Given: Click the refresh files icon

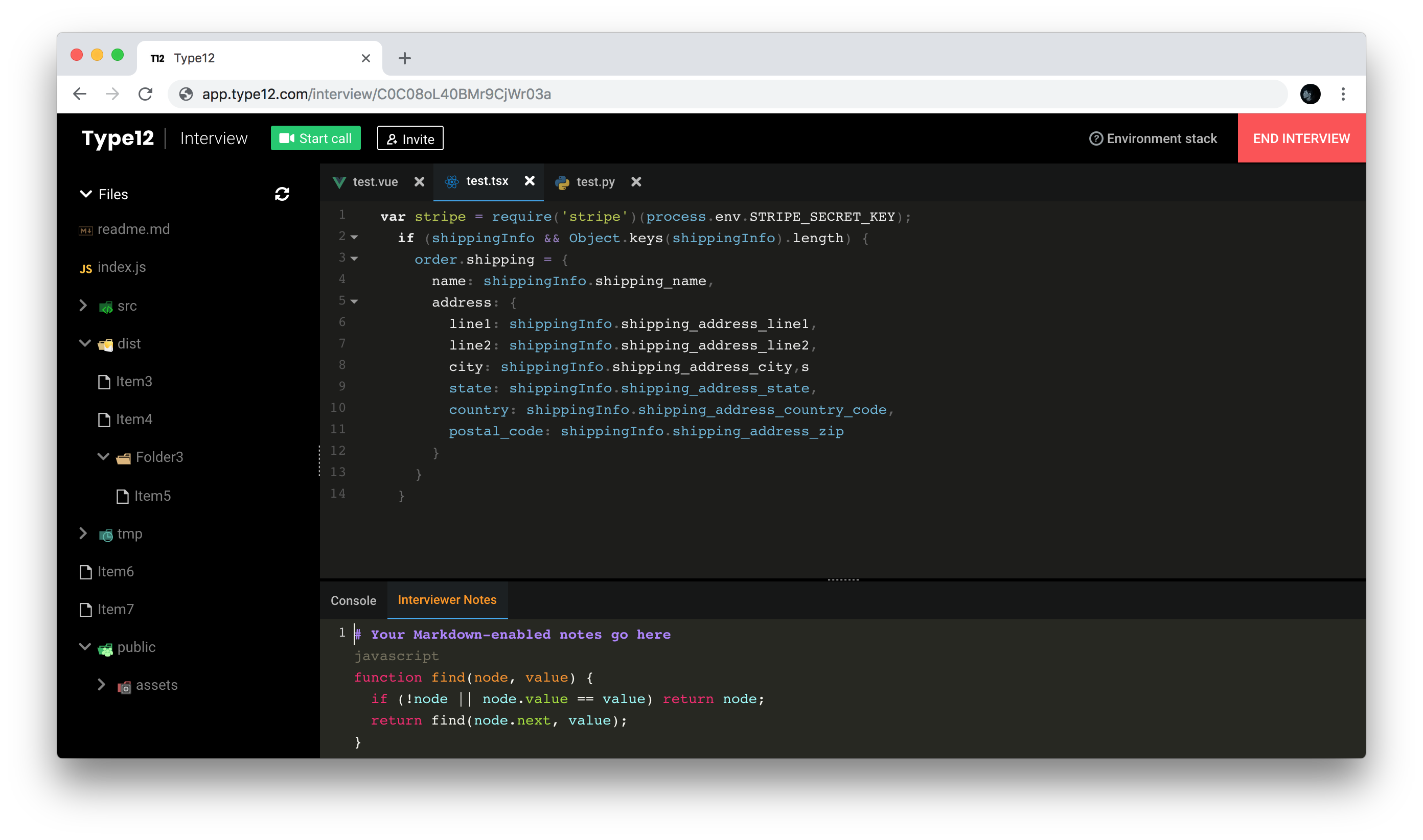Looking at the screenshot, I should 282,194.
